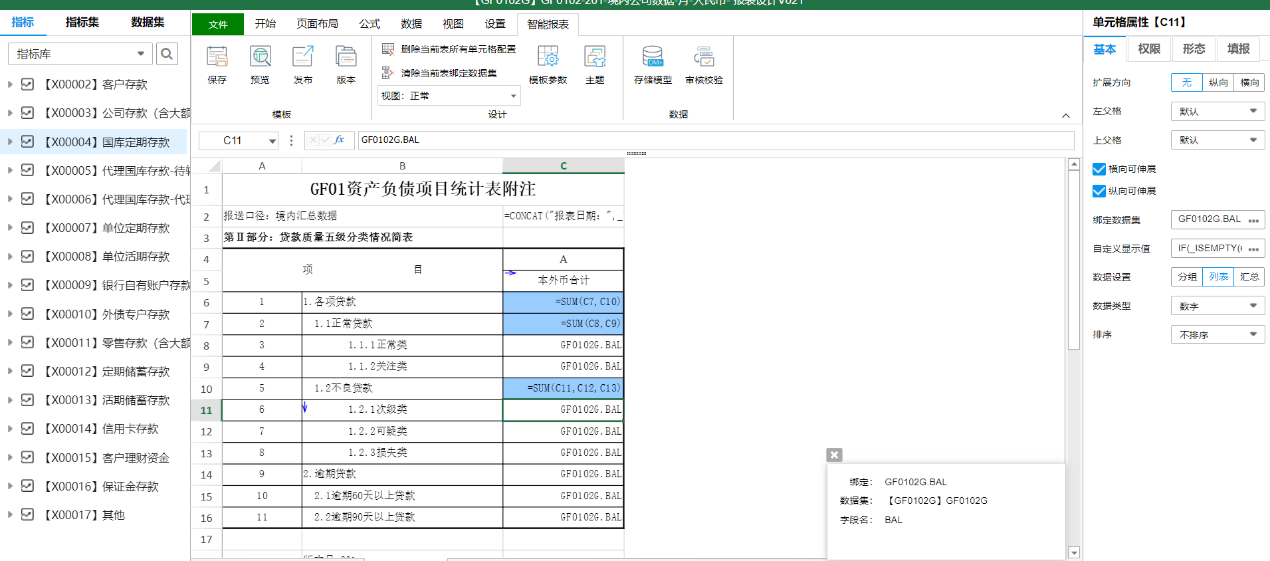Set 扩展方向 to 纵向

tap(1218, 83)
